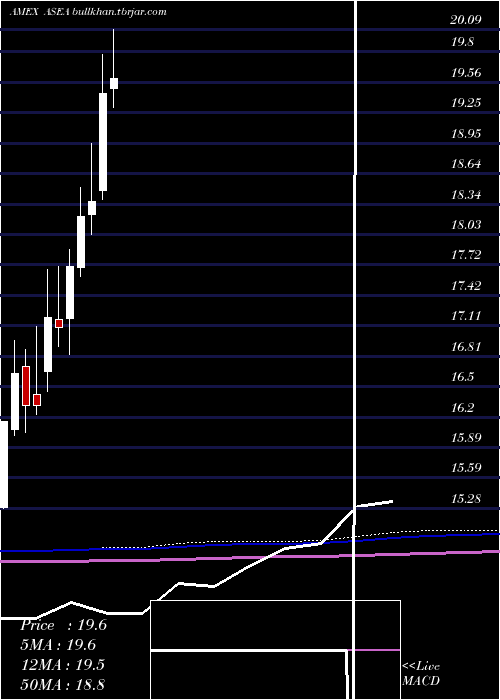Screen dimensions: 500x700
Task: Click the 15.89 price axis label
Action: pos(466,437)
